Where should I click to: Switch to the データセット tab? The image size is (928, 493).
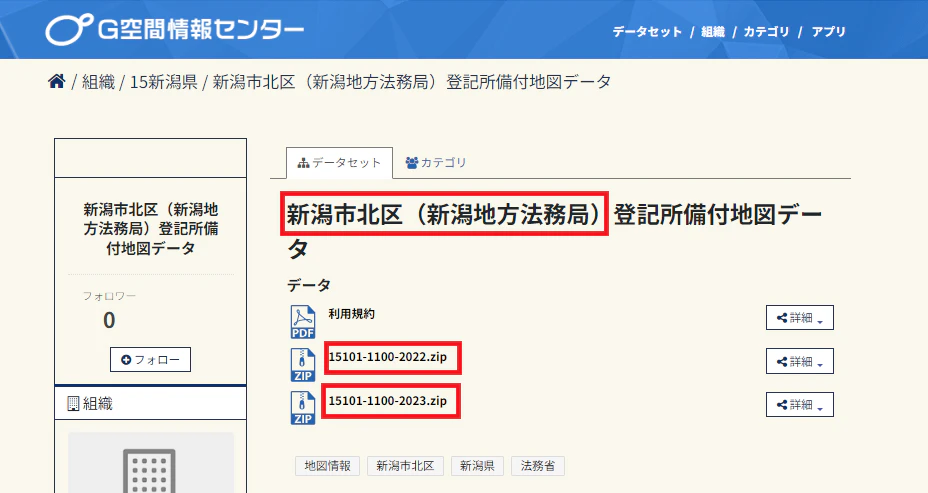tap(339, 163)
